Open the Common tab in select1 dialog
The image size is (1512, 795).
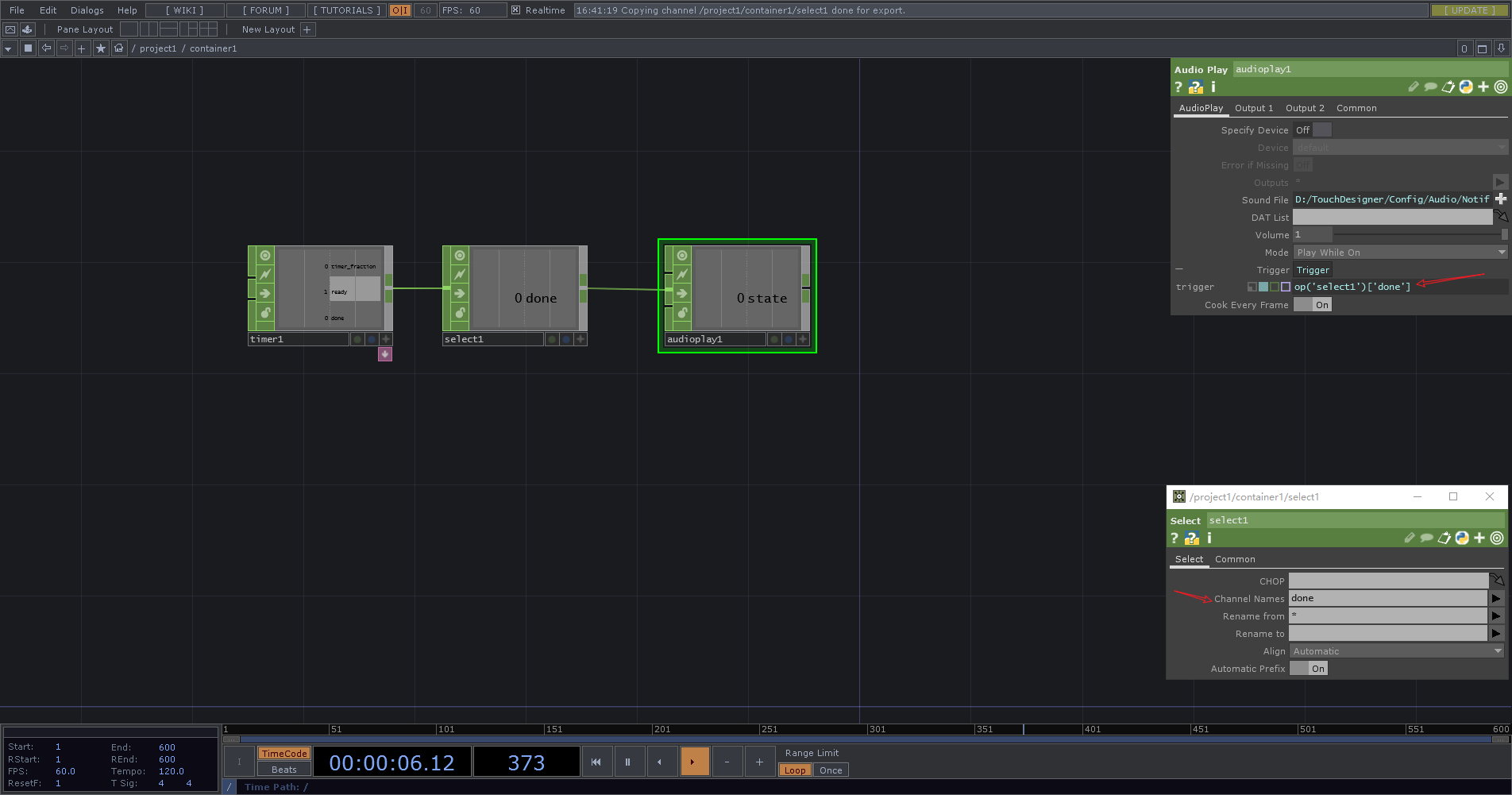(1235, 559)
